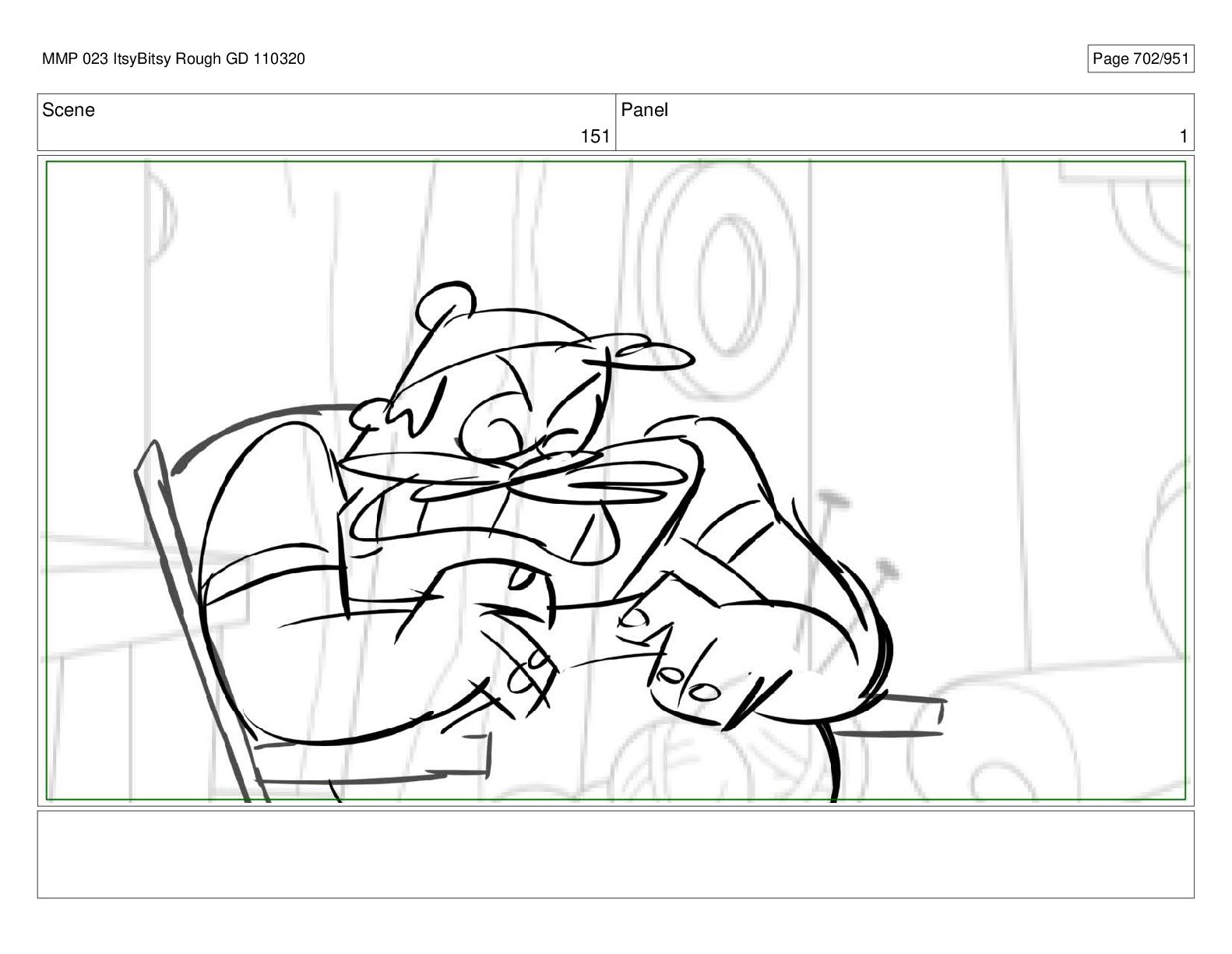Click the document title 'MMP 023 ItsyBitsy Rough GD 110320'
The width and height of the screenshot is (1232, 954).
click(x=174, y=59)
